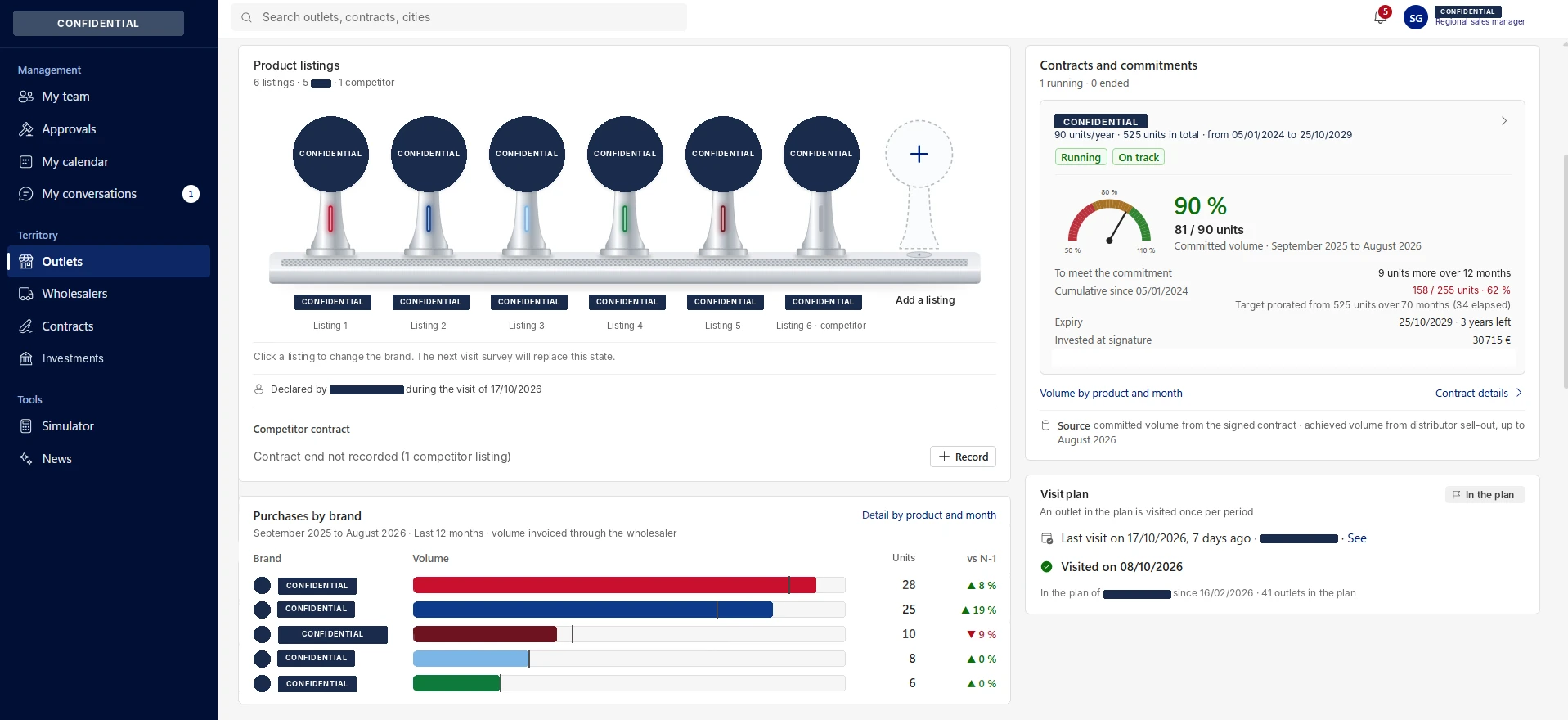Click the 158 / 255 units cumulative value

tap(1461, 290)
